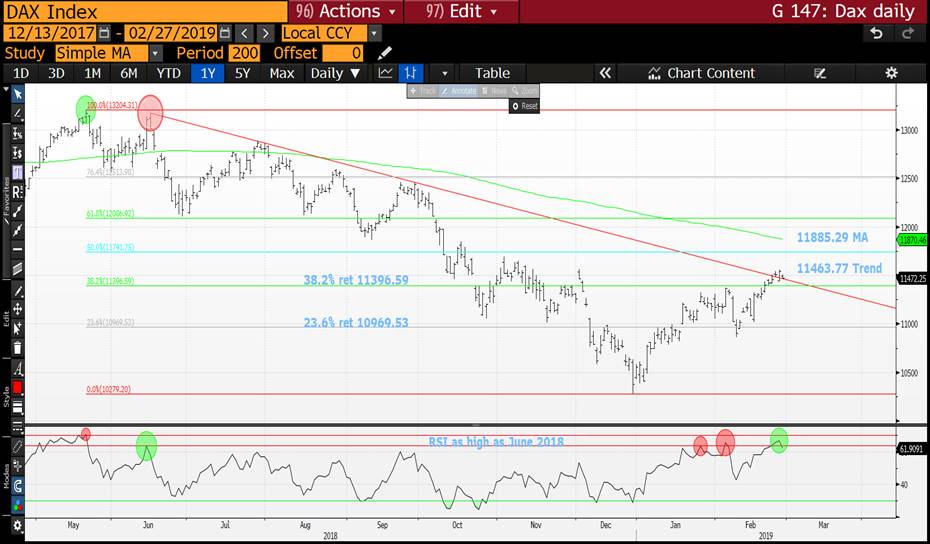Open the Chart Content panel
The width and height of the screenshot is (930, 544).
click(x=702, y=73)
